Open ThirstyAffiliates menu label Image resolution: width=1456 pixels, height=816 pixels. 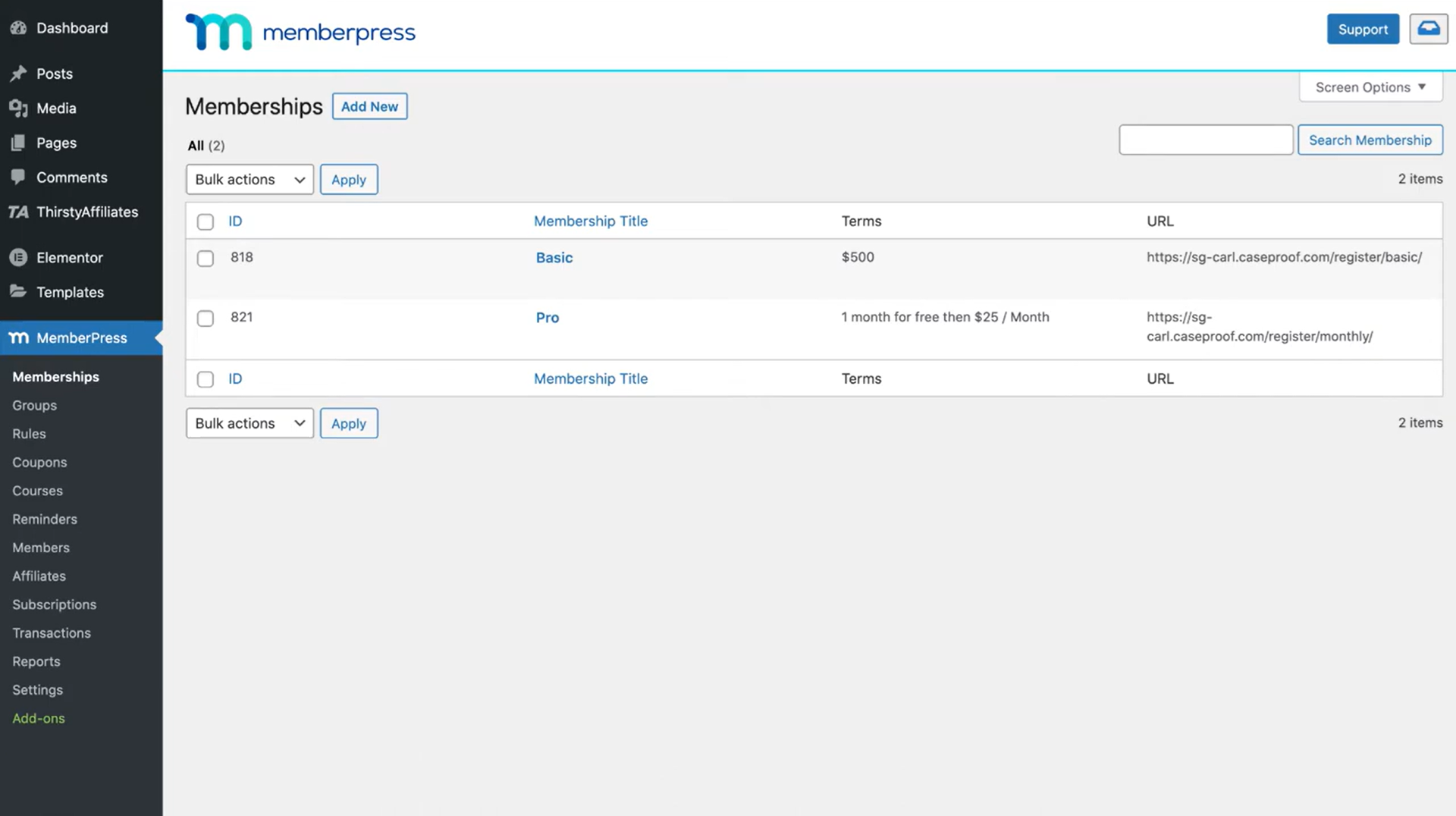pos(87,212)
